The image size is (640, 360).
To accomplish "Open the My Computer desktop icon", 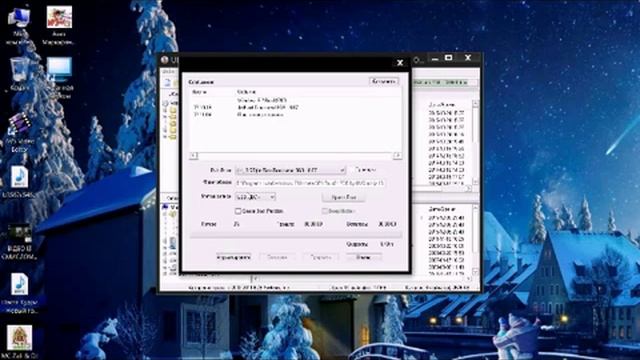I will (x=19, y=18).
